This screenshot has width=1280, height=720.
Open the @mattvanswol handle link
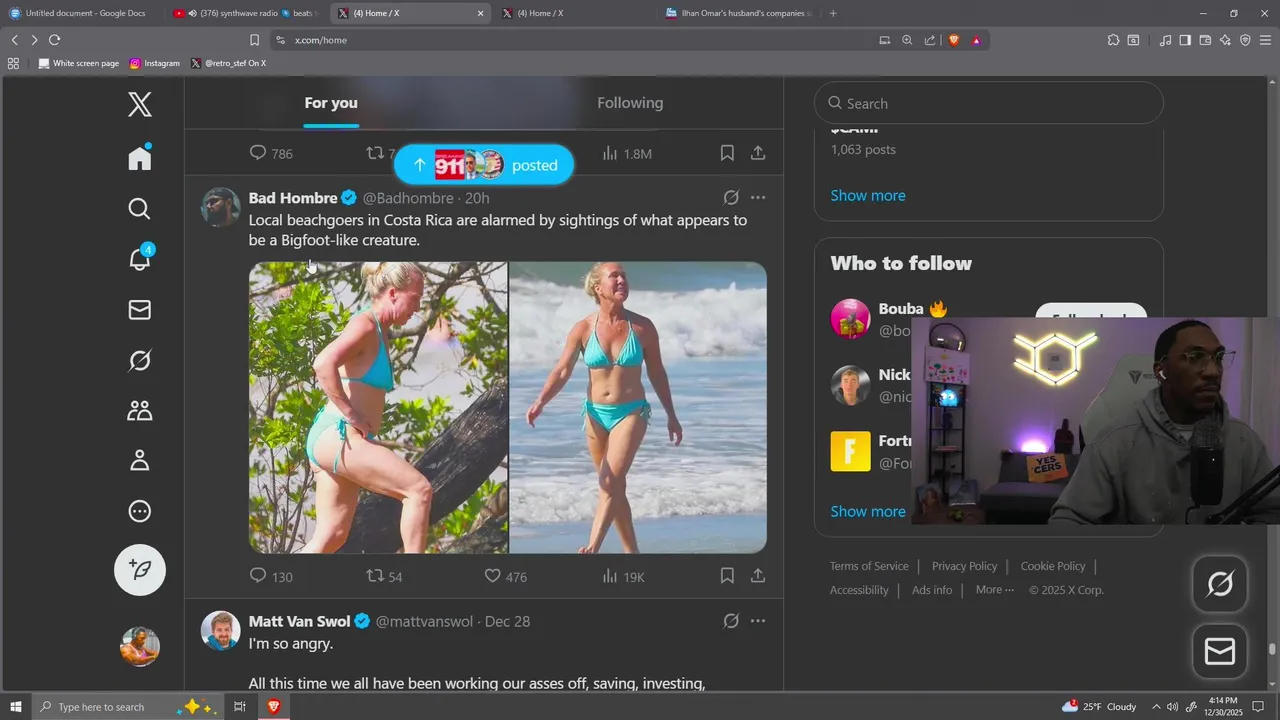tap(424, 621)
